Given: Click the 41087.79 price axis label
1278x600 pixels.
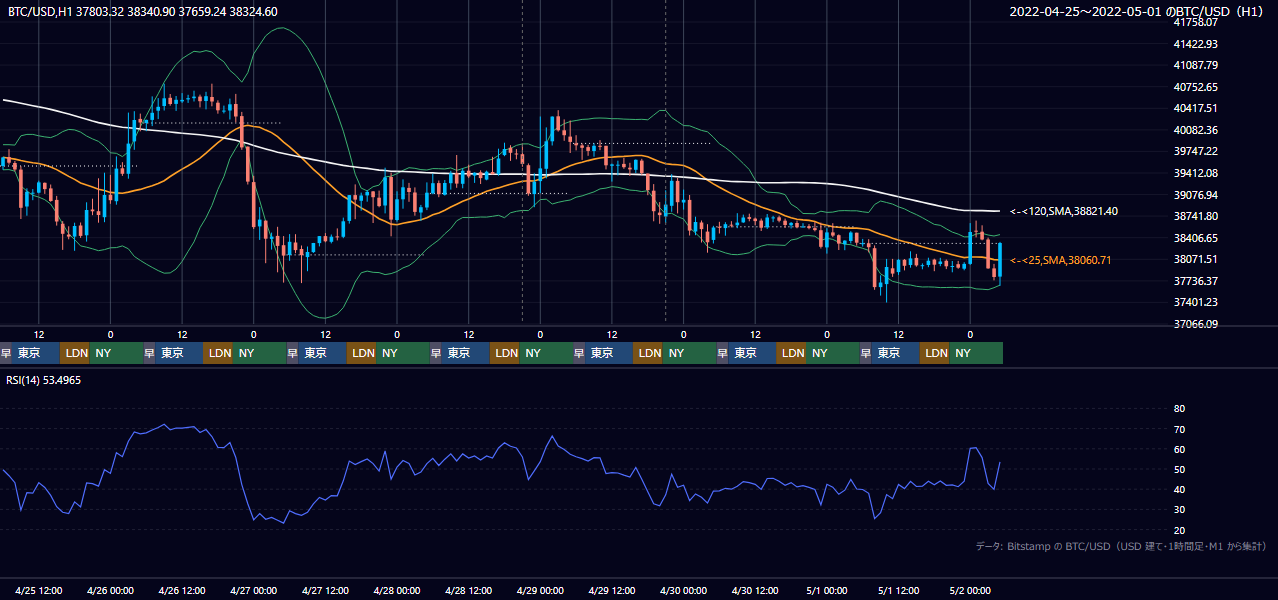Looking at the screenshot, I should pos(1195,65).
